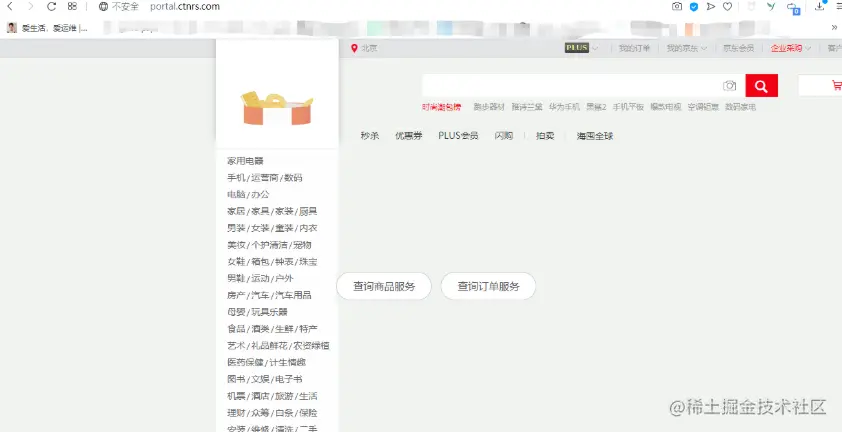Select category 男鞋/运动/户外
The width and height of the screenshot is (842, 432).
pos(260,278)
